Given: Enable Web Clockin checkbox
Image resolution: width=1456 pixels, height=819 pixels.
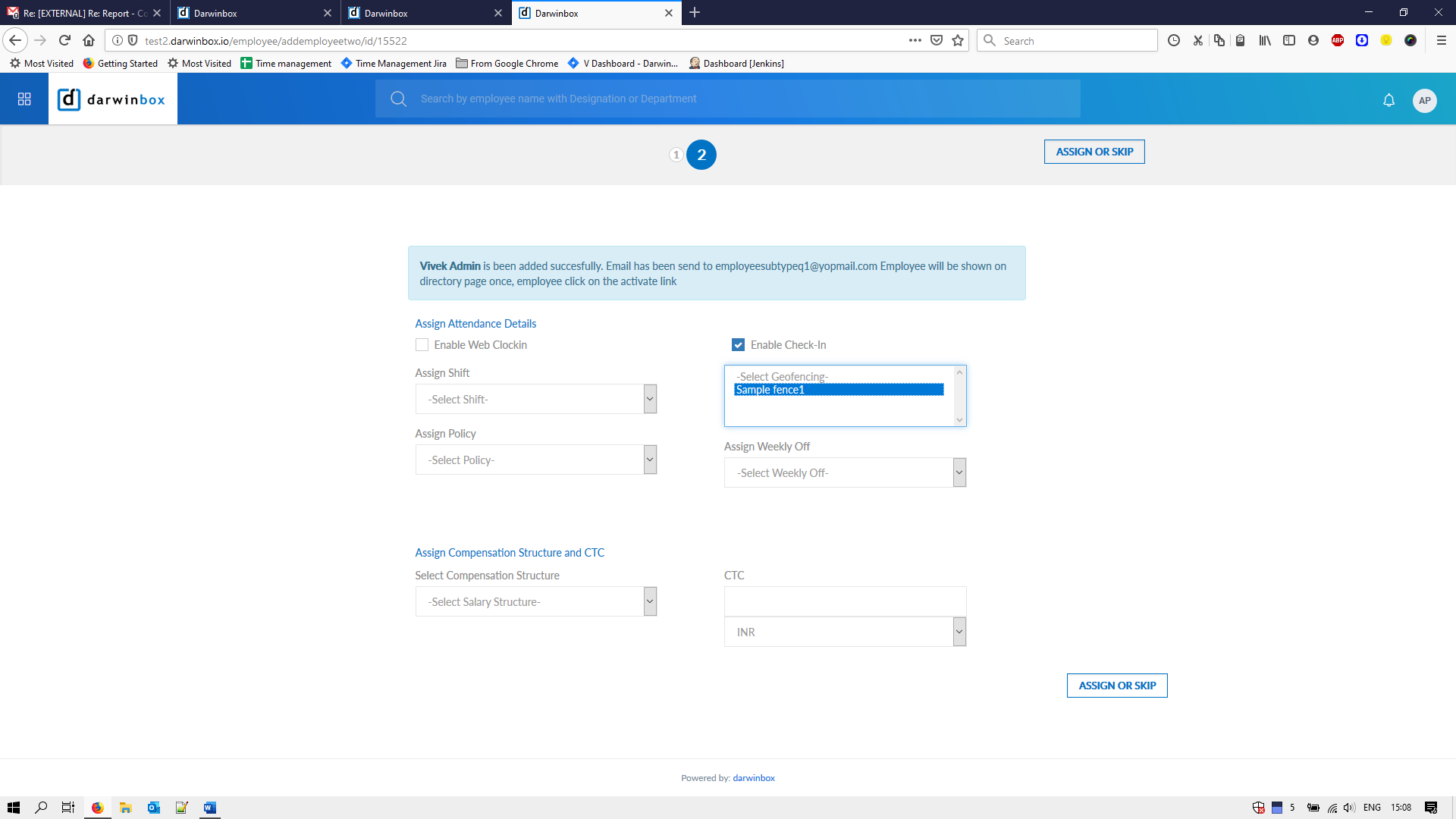Looking at the screenshot, I should tap(422, 345).
